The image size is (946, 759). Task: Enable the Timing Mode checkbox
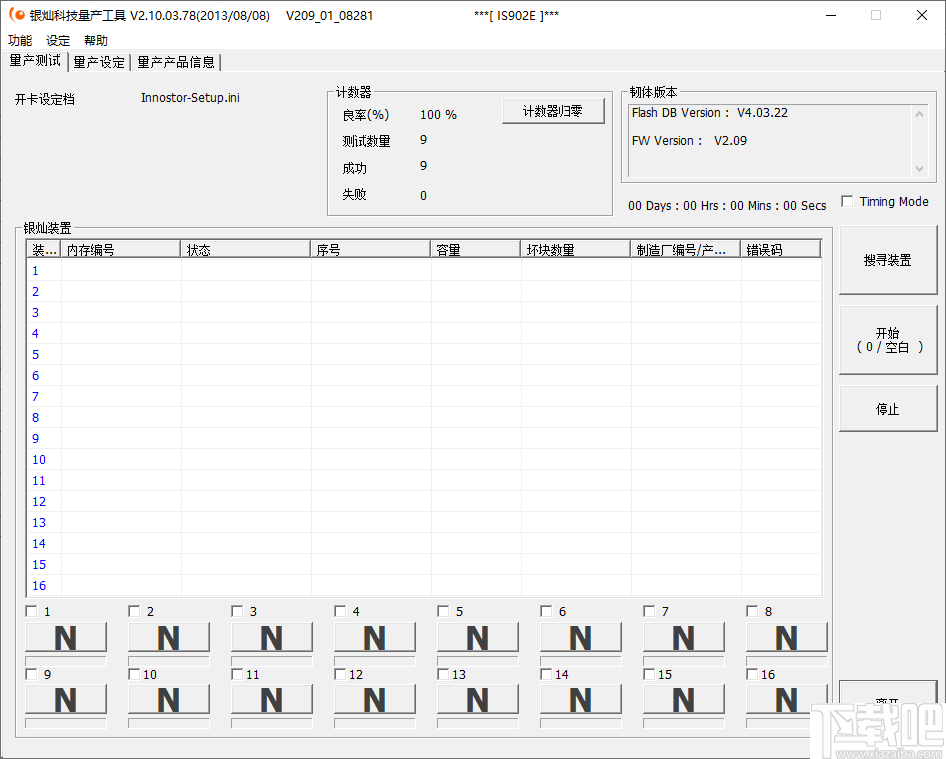click(x=845, y=200)
